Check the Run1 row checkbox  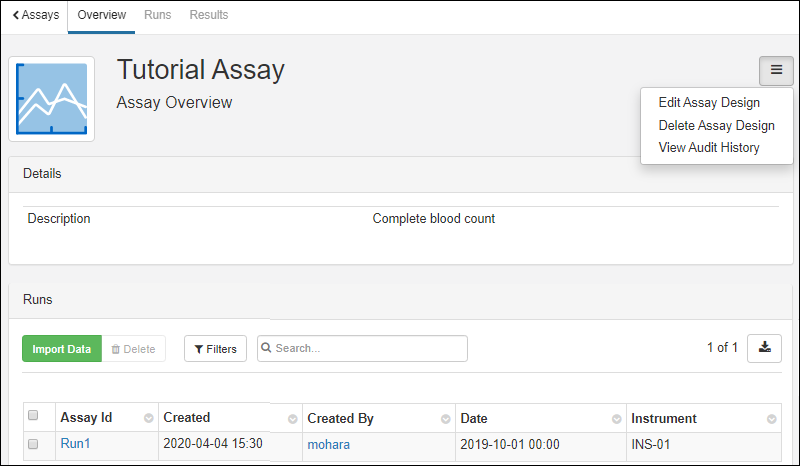[x=33, y=444]
